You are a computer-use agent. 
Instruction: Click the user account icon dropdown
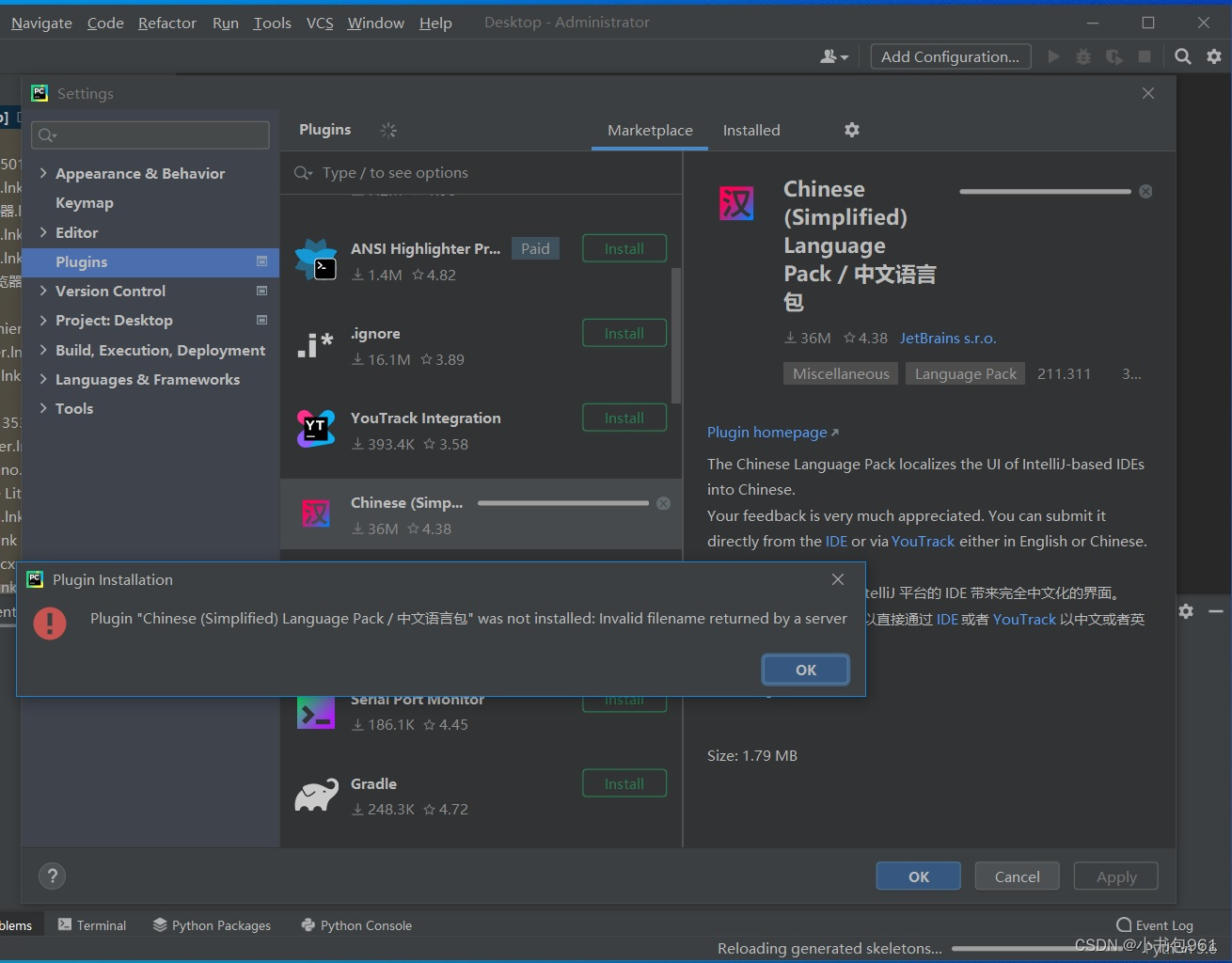coord(834,57)
